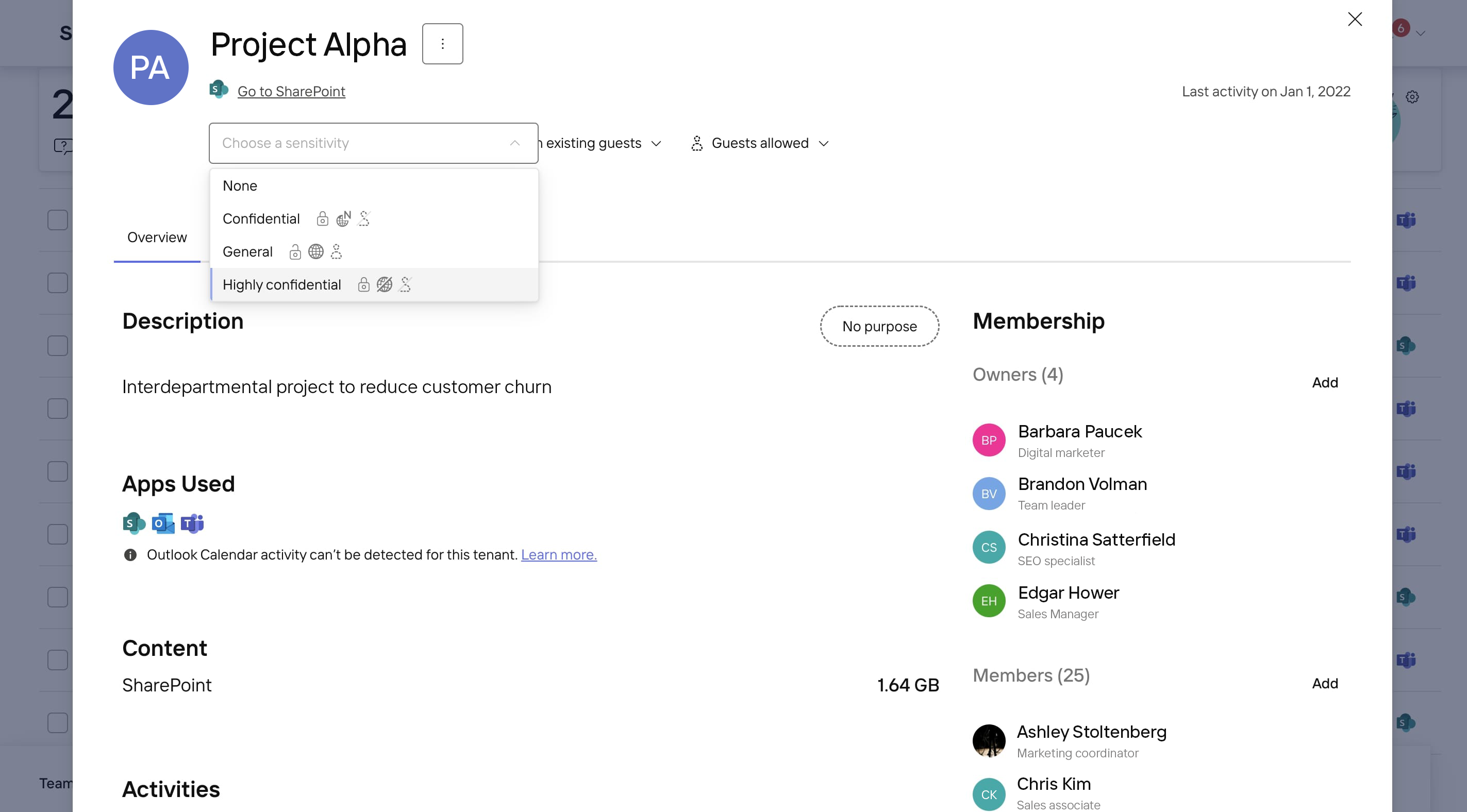Select General sensitivity option

[x=374, y=251]
